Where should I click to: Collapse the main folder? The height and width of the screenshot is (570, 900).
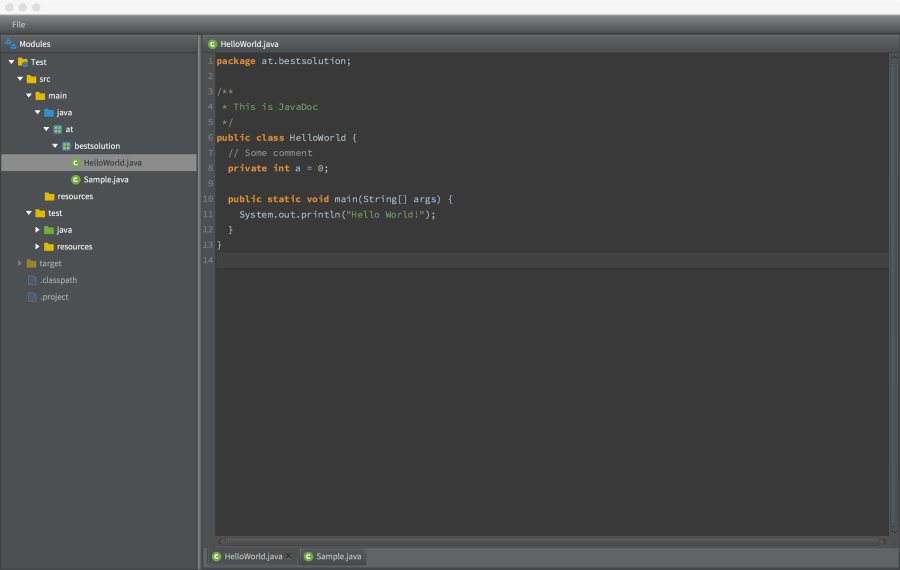pos(29,95)
